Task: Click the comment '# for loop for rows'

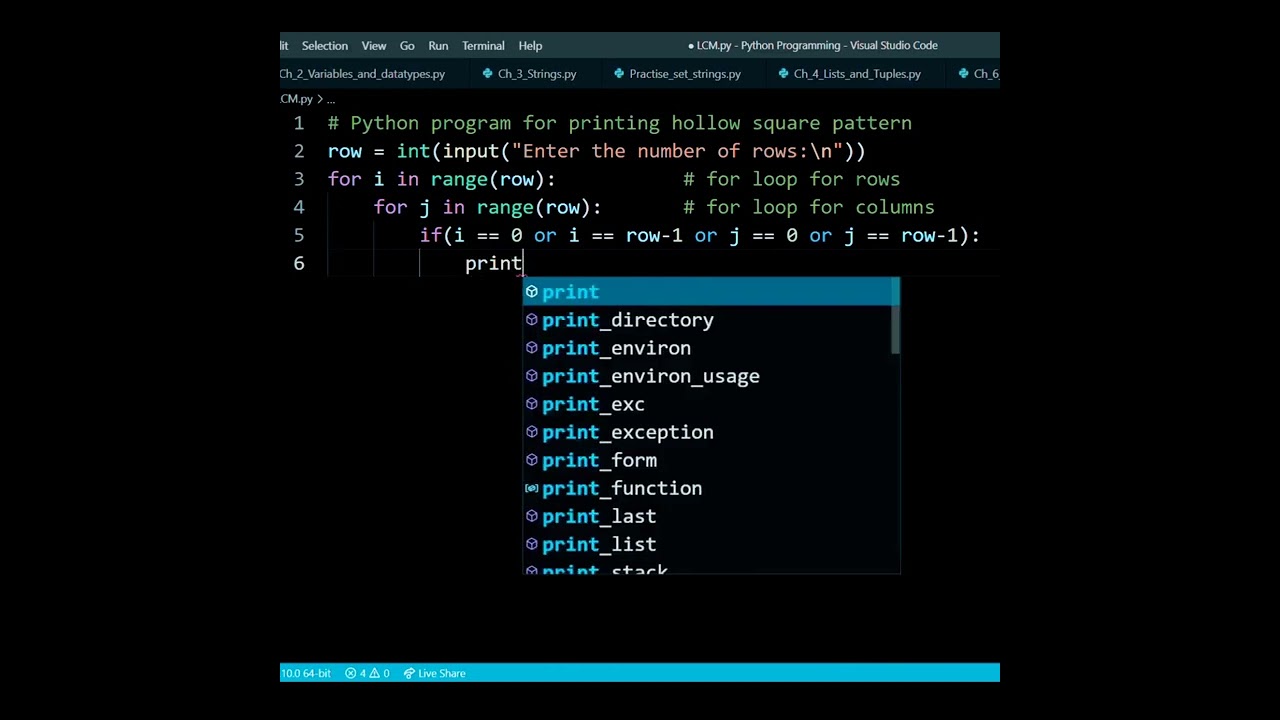Action: pyautogui.click(x=791, y=179)
